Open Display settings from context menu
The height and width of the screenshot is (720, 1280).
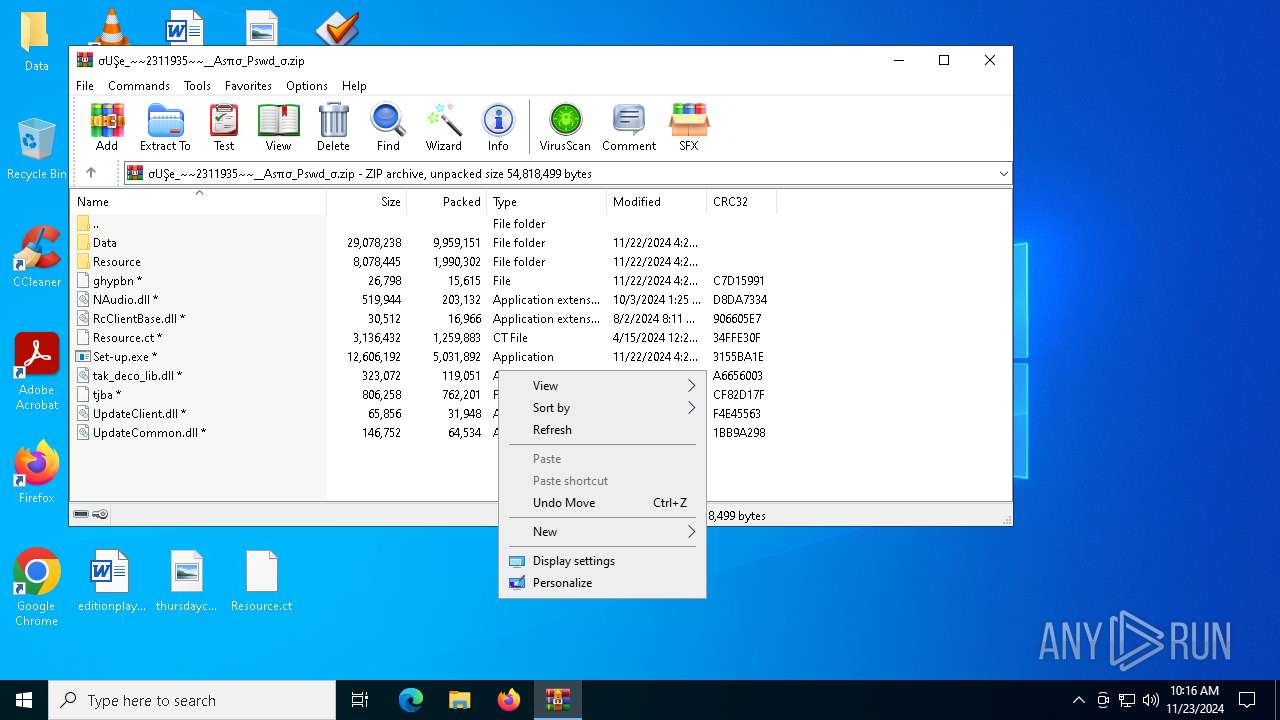click(602, 561)
